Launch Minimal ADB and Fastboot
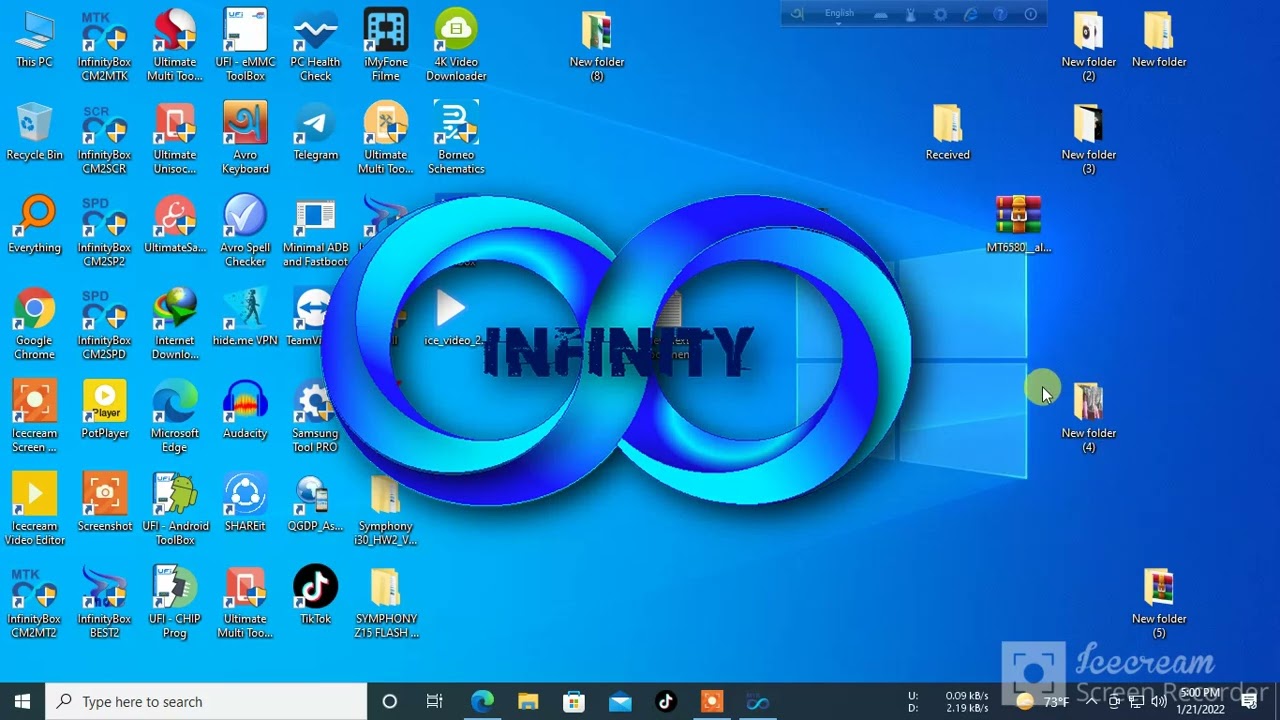The image size is (1280, 720). coord(315,232)
